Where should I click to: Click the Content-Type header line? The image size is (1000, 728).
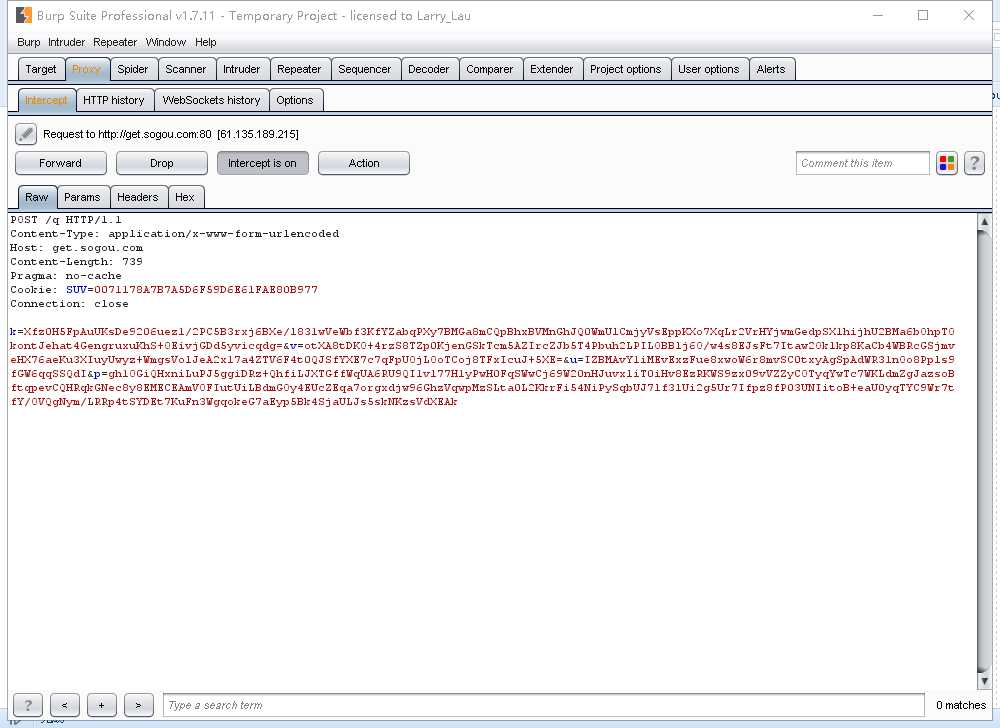175,233
